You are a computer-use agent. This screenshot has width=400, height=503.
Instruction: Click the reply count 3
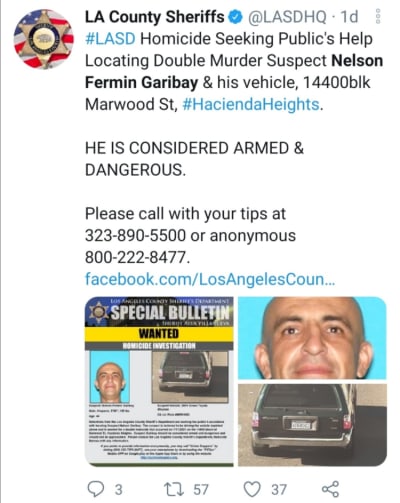(x=119, y=489)
